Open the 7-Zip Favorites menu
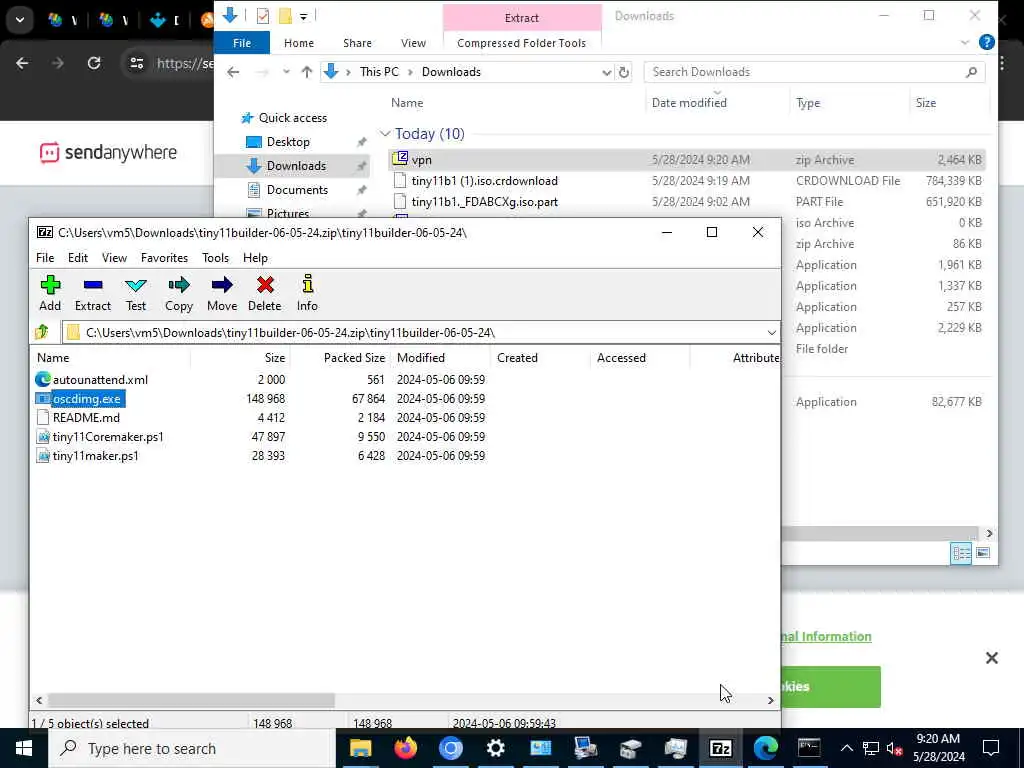The image size is (1024, 768). tap(164, 258)
